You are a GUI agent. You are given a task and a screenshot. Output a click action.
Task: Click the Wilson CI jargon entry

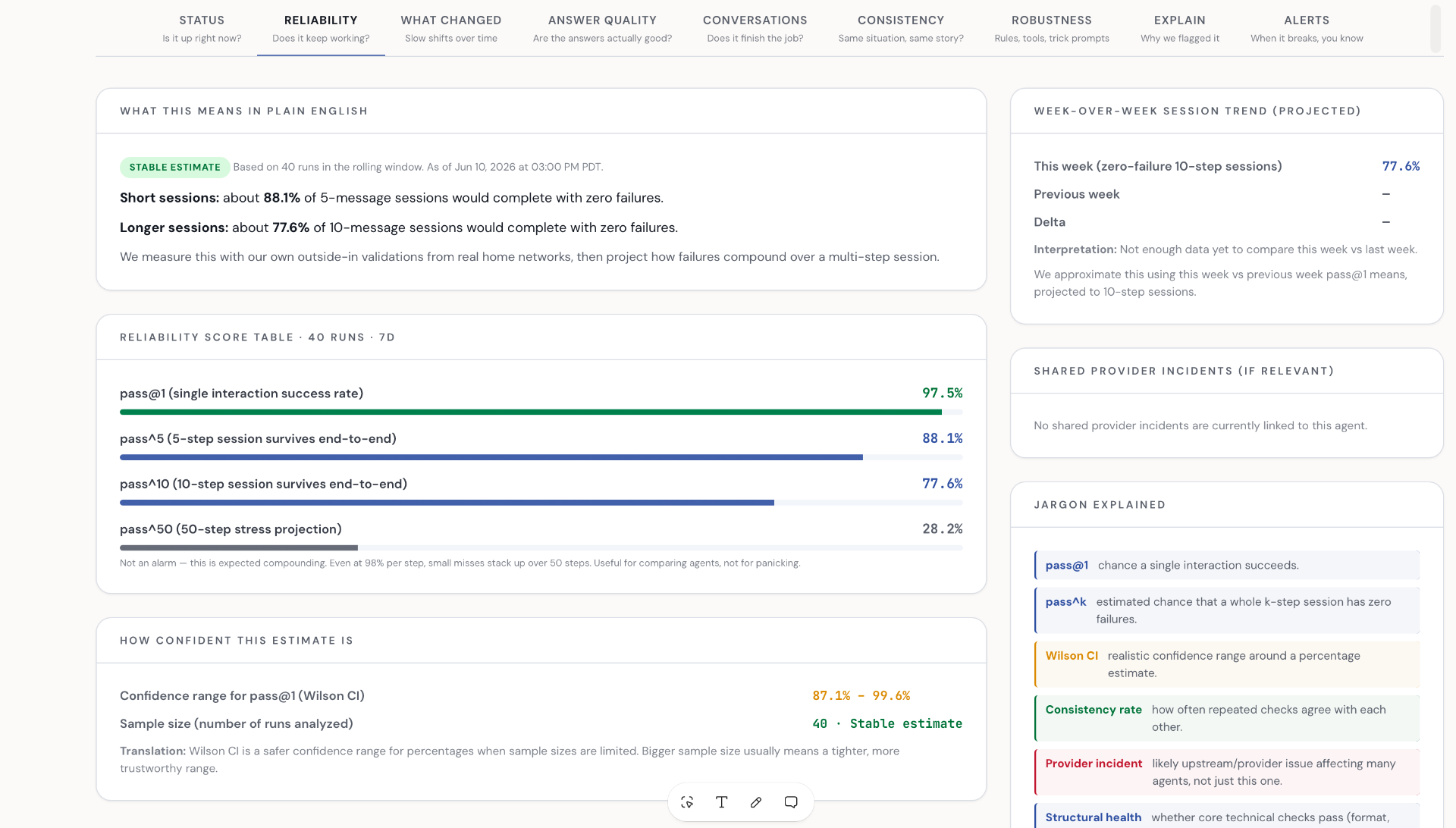tap(1227, 664)
